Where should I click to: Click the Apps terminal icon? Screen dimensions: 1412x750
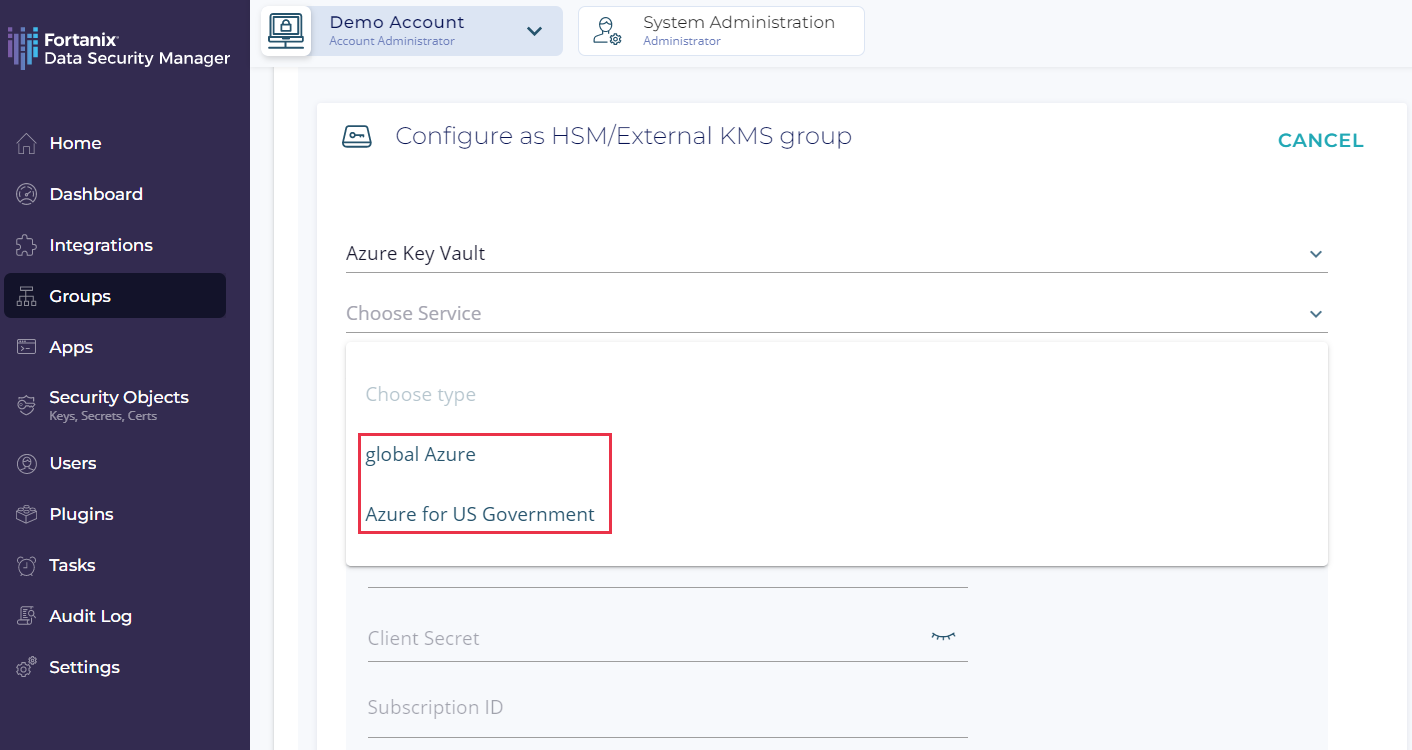click(x=27, y=347)
